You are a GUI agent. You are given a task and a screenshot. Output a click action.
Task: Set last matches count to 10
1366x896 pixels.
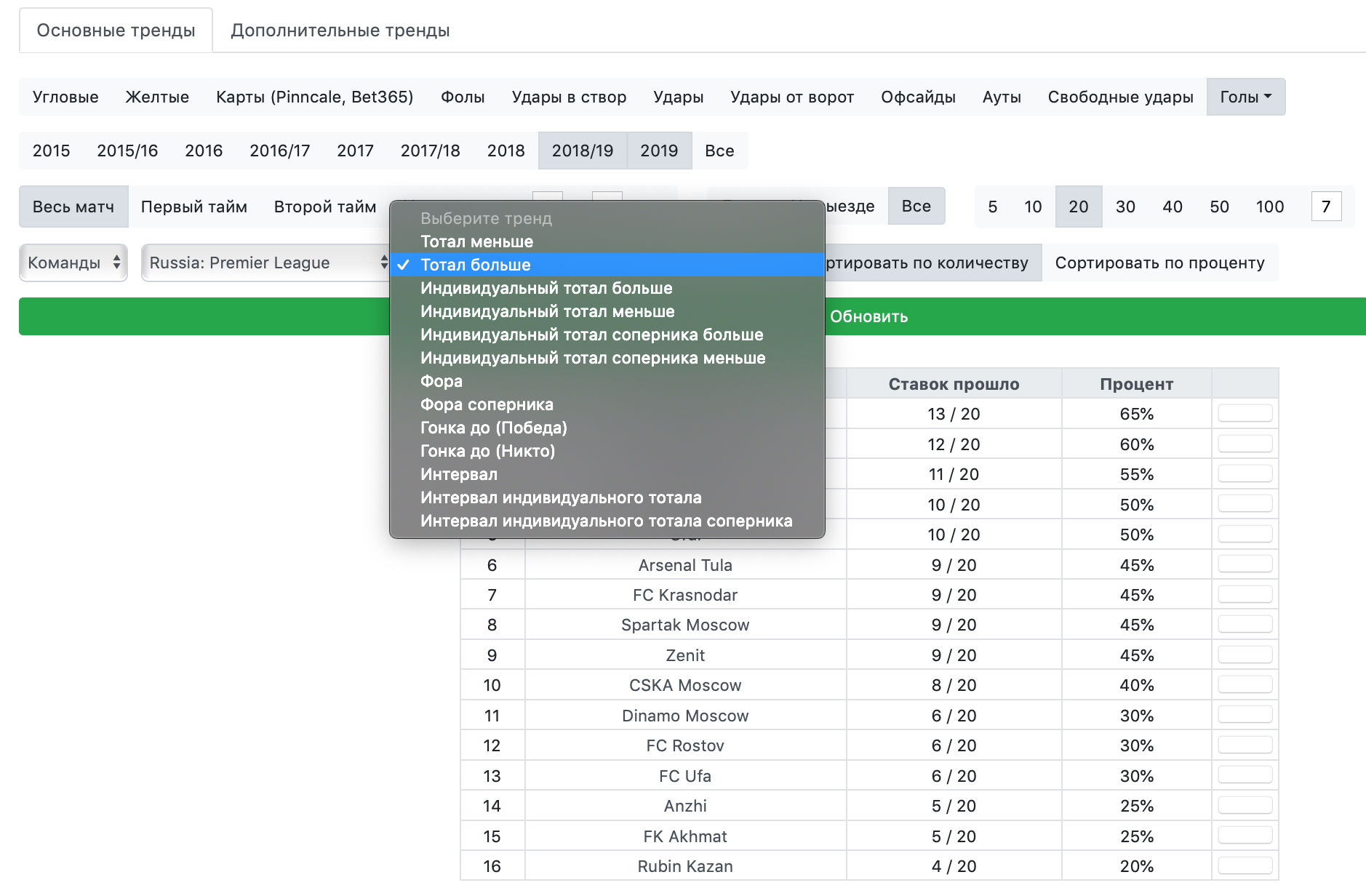(x=1033, y=207)
